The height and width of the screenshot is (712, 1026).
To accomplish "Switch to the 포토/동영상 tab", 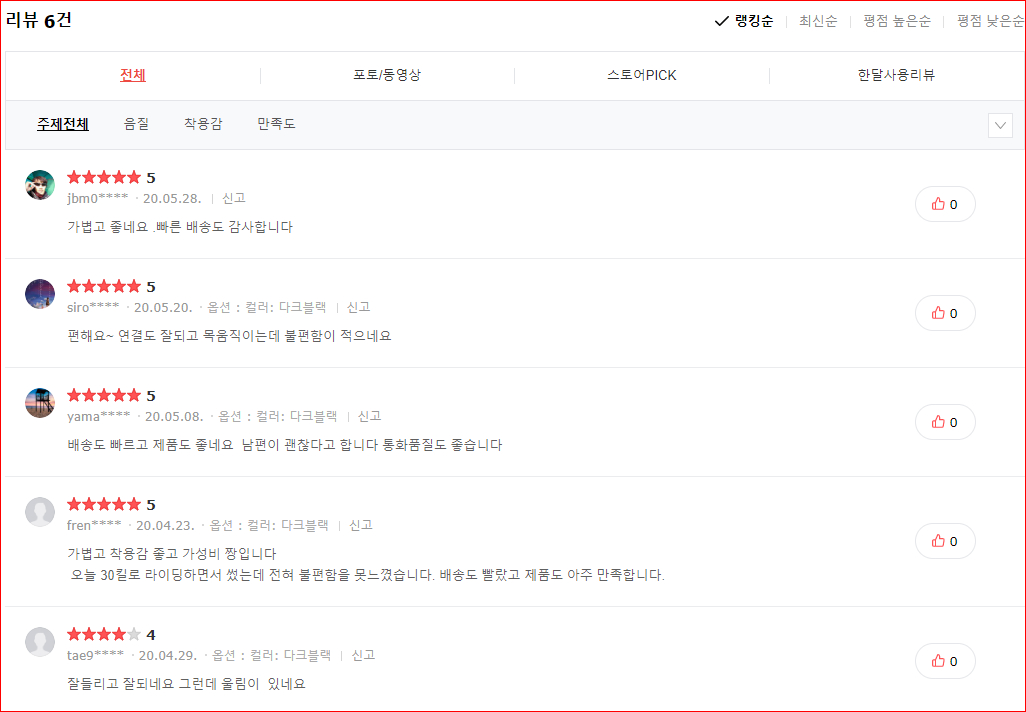I will coord(385,74).
